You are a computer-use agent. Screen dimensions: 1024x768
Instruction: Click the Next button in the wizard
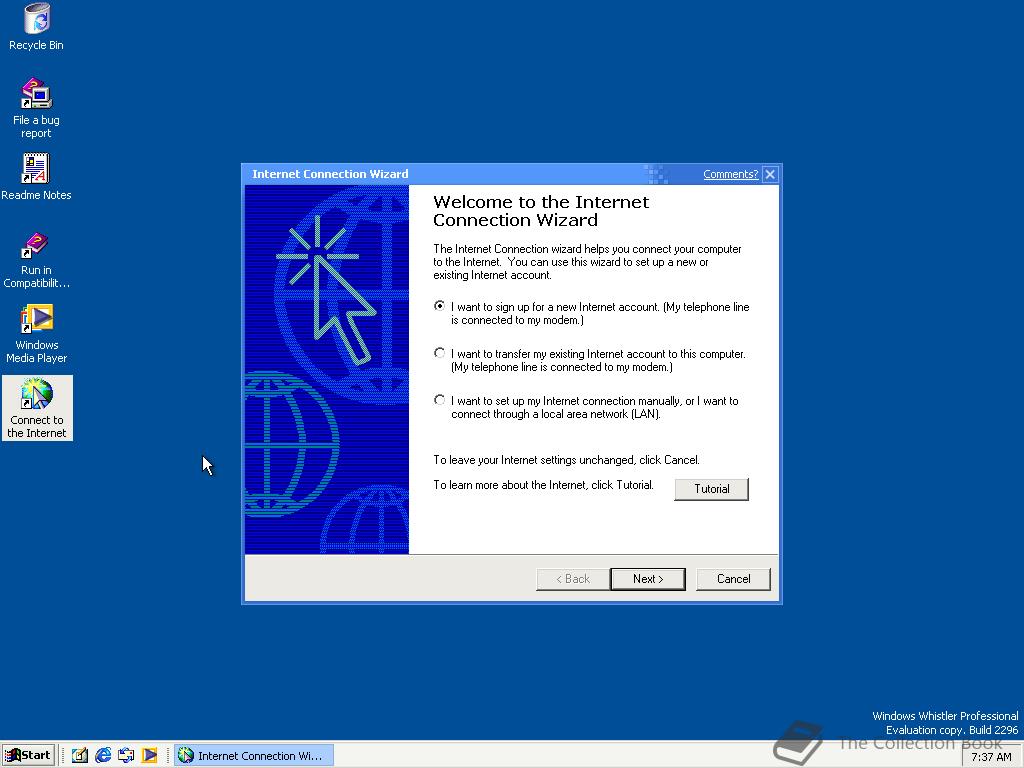pos(648,579)
